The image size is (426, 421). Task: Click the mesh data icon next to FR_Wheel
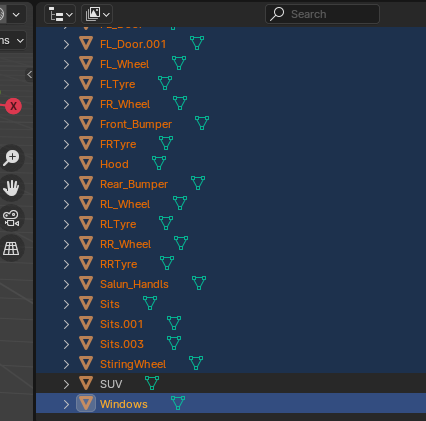coord(180,103)
